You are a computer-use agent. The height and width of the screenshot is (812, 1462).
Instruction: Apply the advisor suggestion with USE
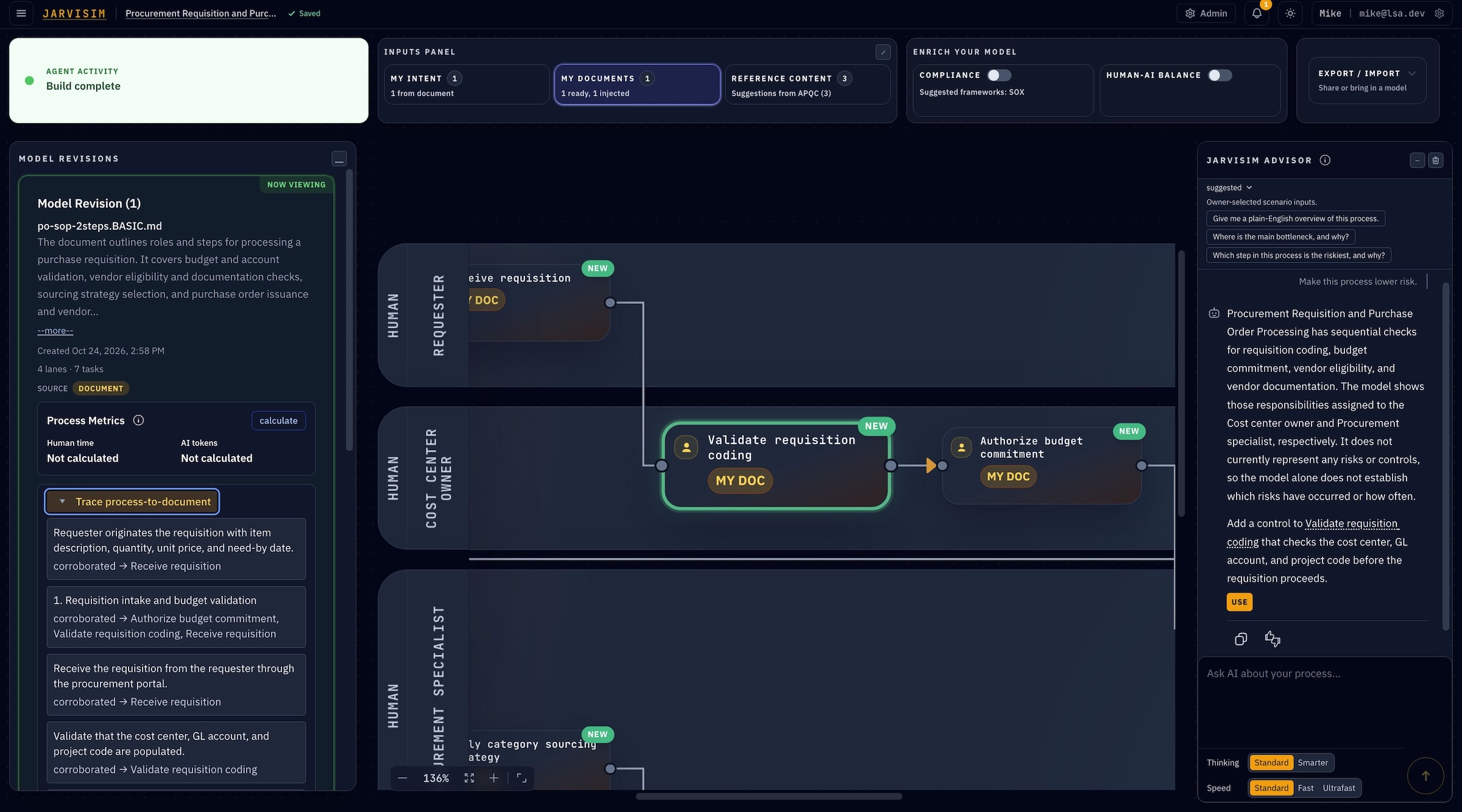(x=1239, y=602)
